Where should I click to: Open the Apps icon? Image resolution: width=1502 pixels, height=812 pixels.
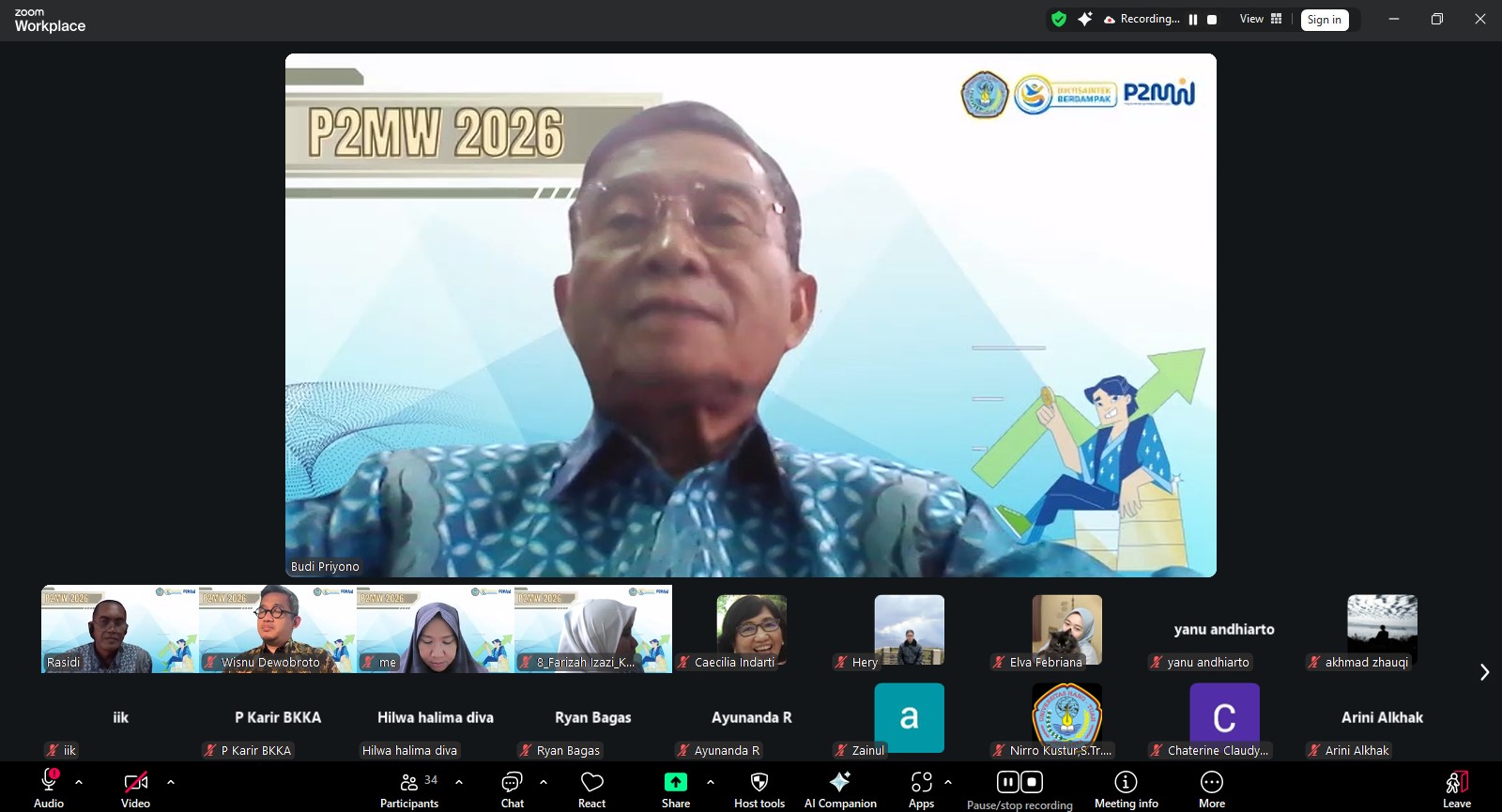[x=921, y=782]
